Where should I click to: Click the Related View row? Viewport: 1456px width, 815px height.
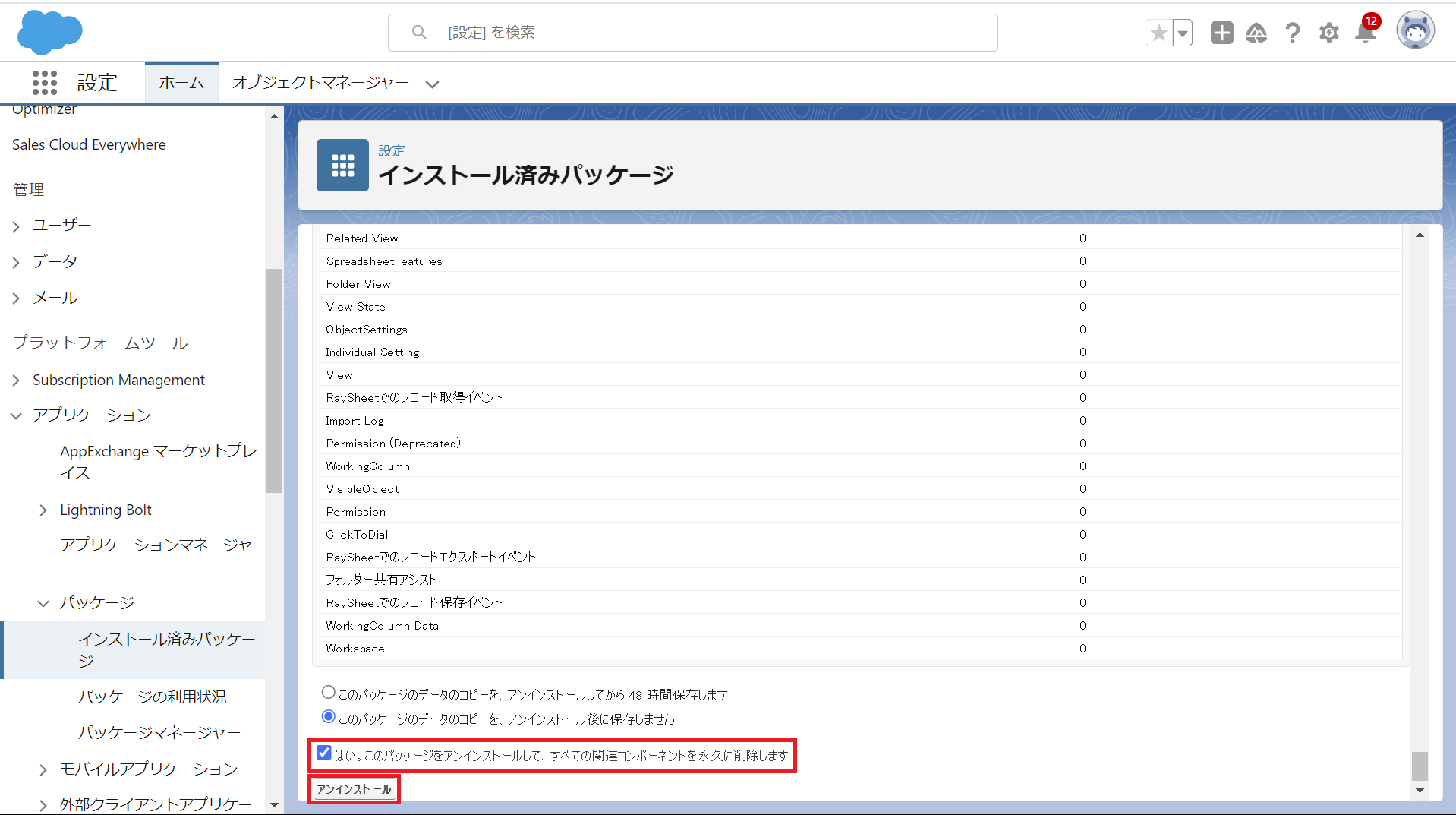pyautogui.click(x=860, y=238)
